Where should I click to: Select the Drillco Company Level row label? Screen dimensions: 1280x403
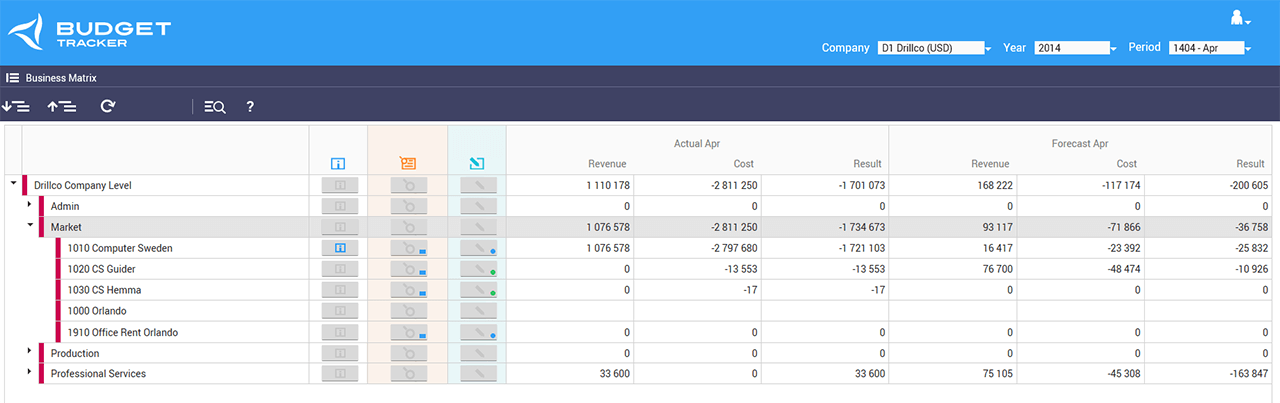point(83,185)
